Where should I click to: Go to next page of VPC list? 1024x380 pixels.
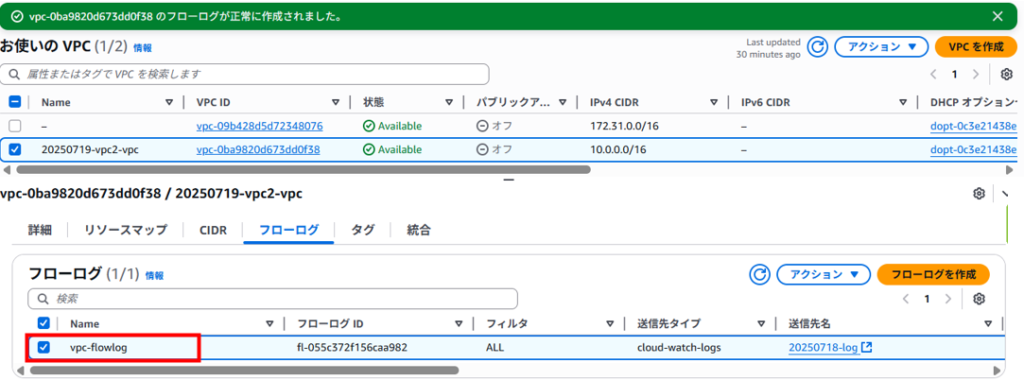(976, 74)
